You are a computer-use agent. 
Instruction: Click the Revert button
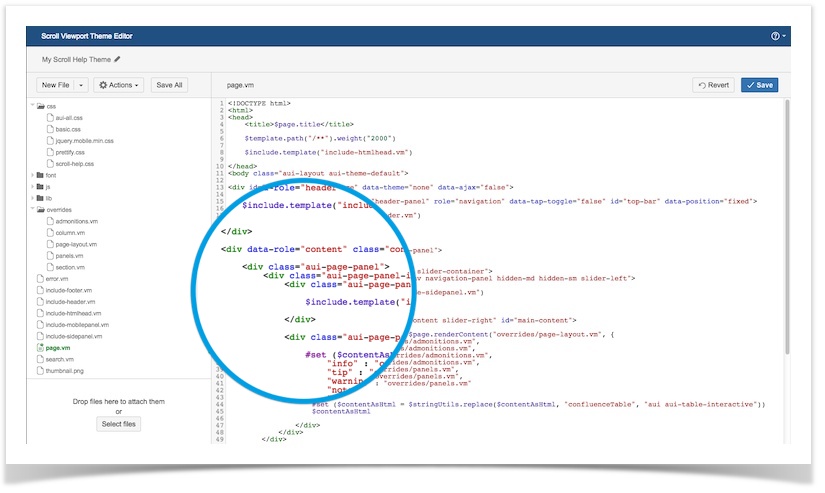[713, 85]
